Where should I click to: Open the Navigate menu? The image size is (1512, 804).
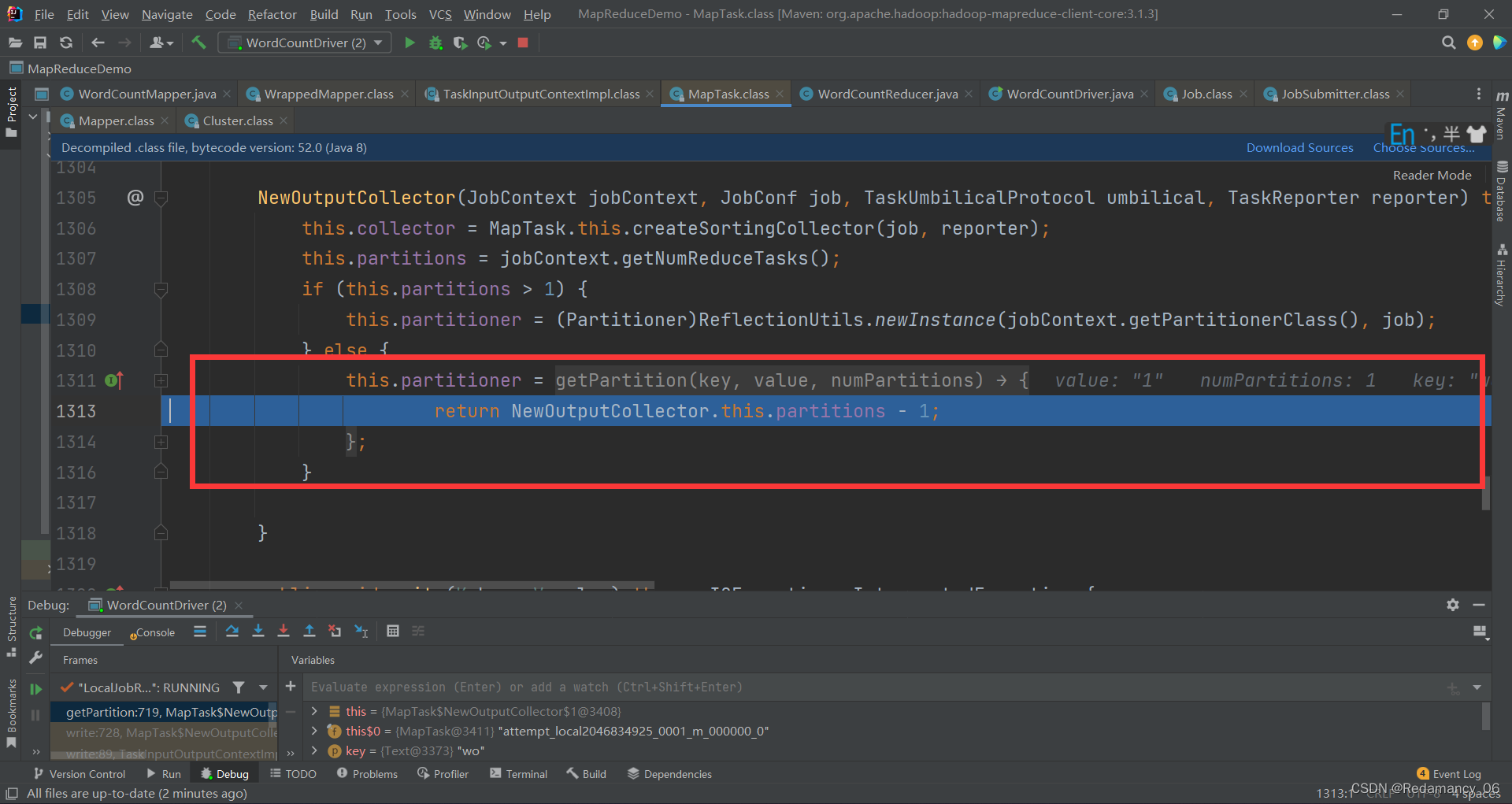tap(167, 14)
